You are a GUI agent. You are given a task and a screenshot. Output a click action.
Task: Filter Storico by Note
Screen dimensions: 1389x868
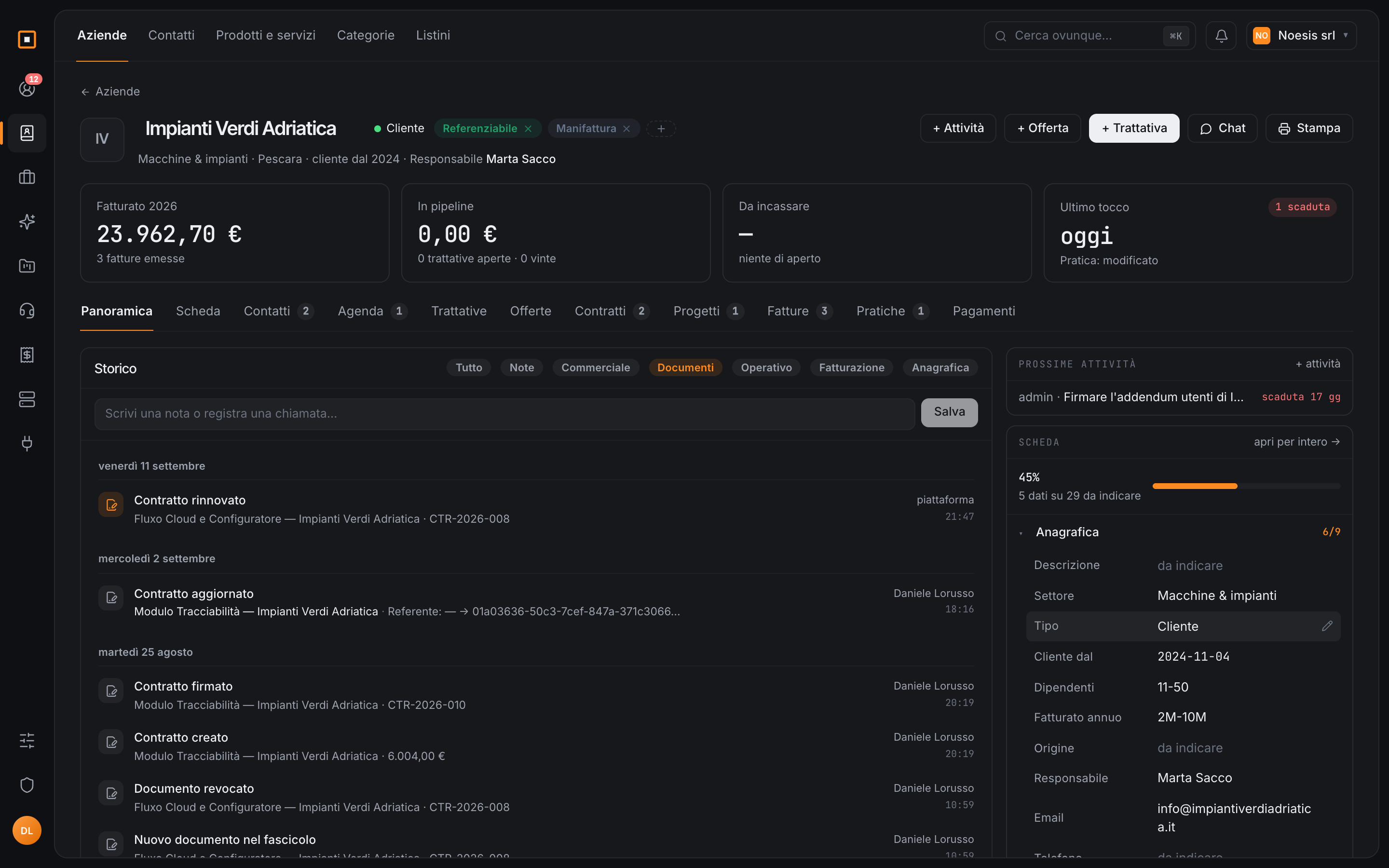point(521,367)
